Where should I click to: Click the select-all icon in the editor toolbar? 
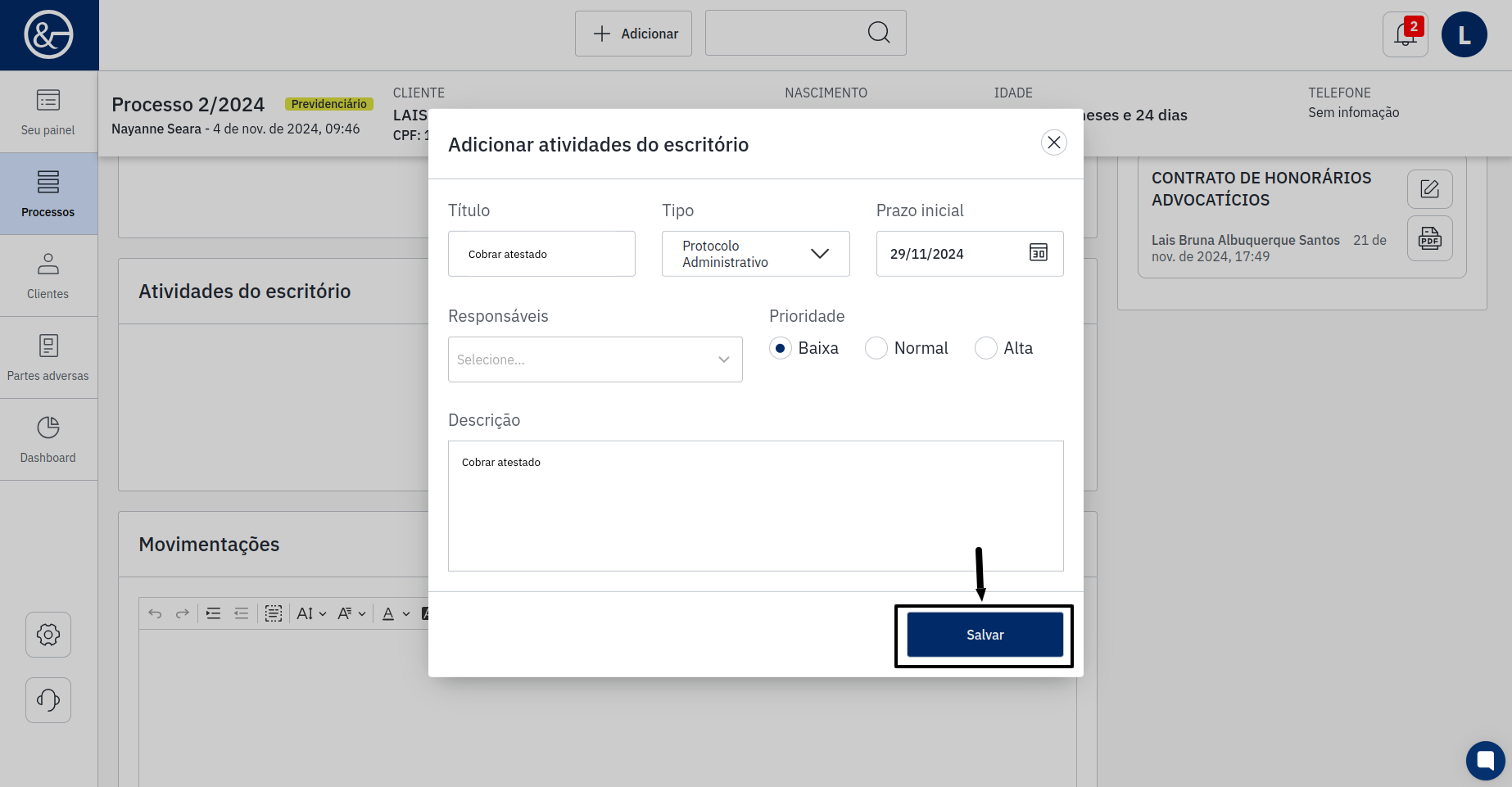tap(274, 613)
